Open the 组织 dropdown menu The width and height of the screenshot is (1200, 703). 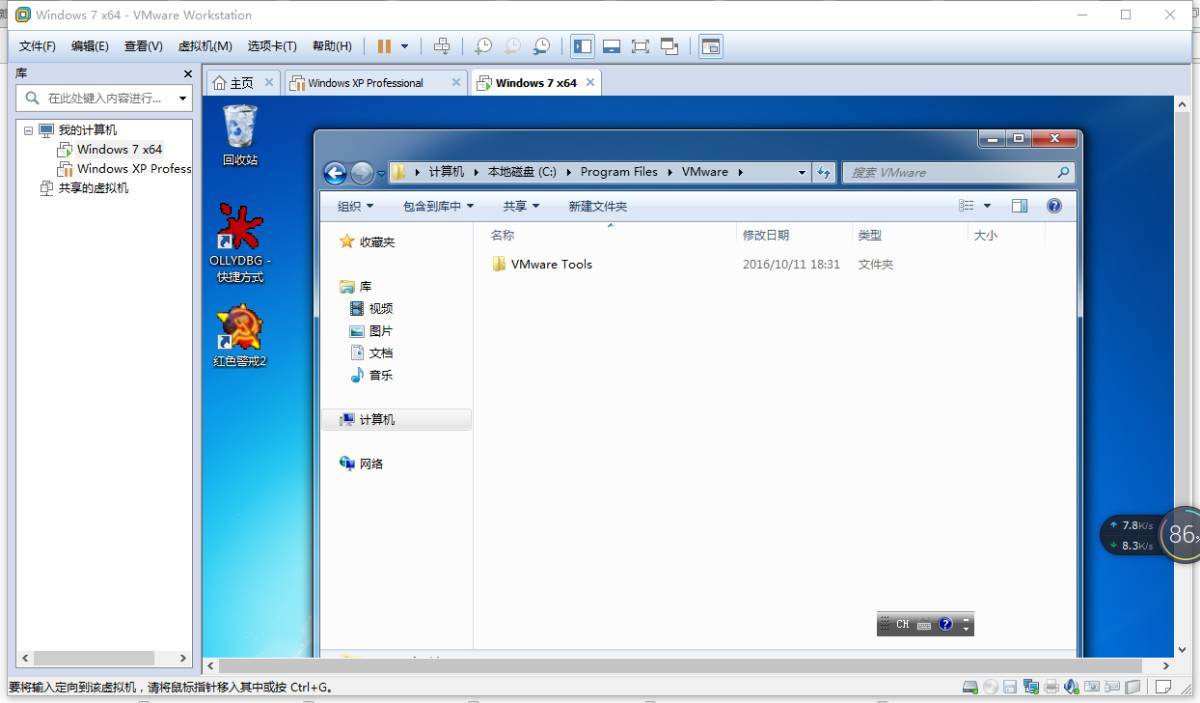tap(355, 206)
